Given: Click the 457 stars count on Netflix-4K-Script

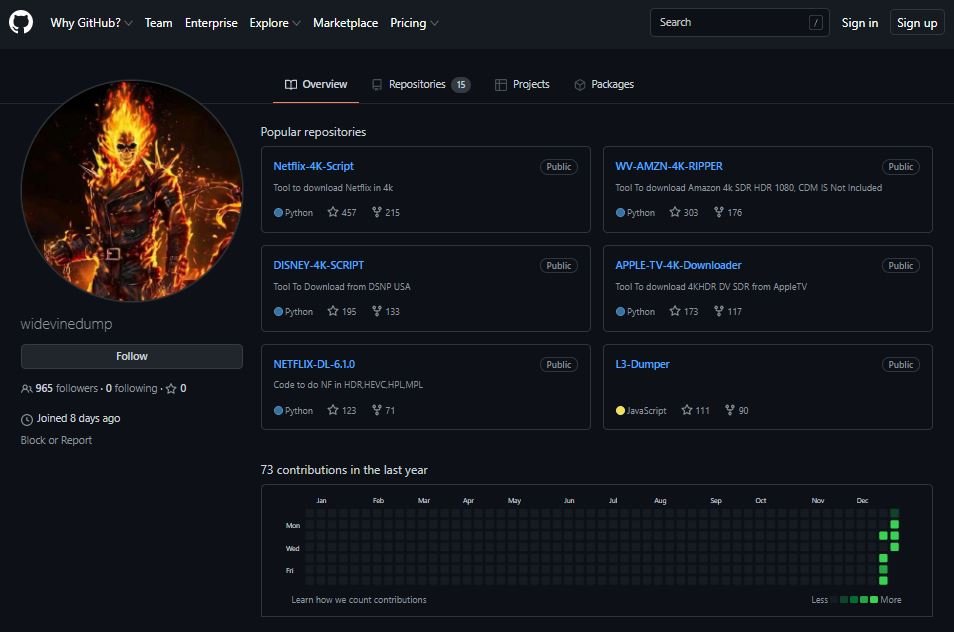Looking at the screenshot, I should (349, 213).
